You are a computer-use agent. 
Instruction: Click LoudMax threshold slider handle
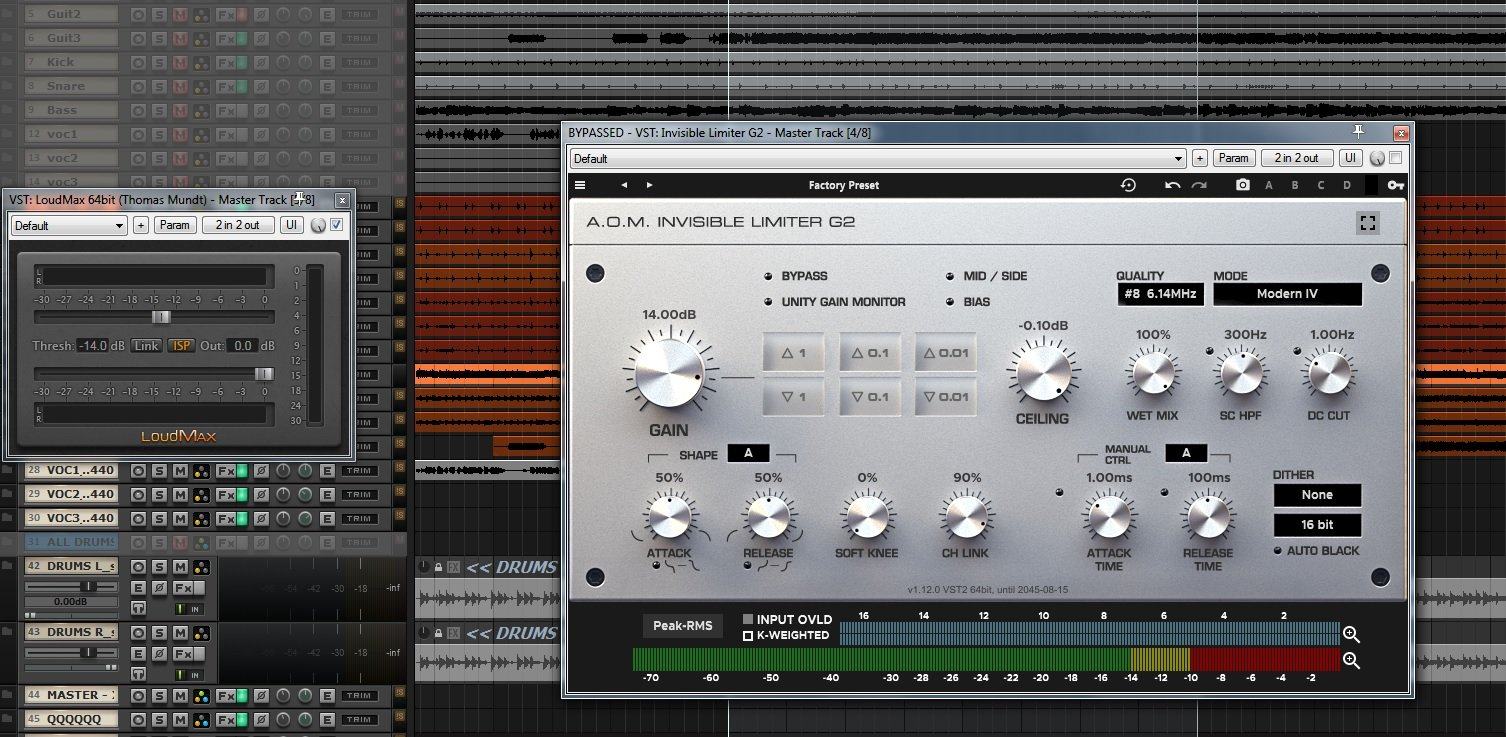coord(160,317)
